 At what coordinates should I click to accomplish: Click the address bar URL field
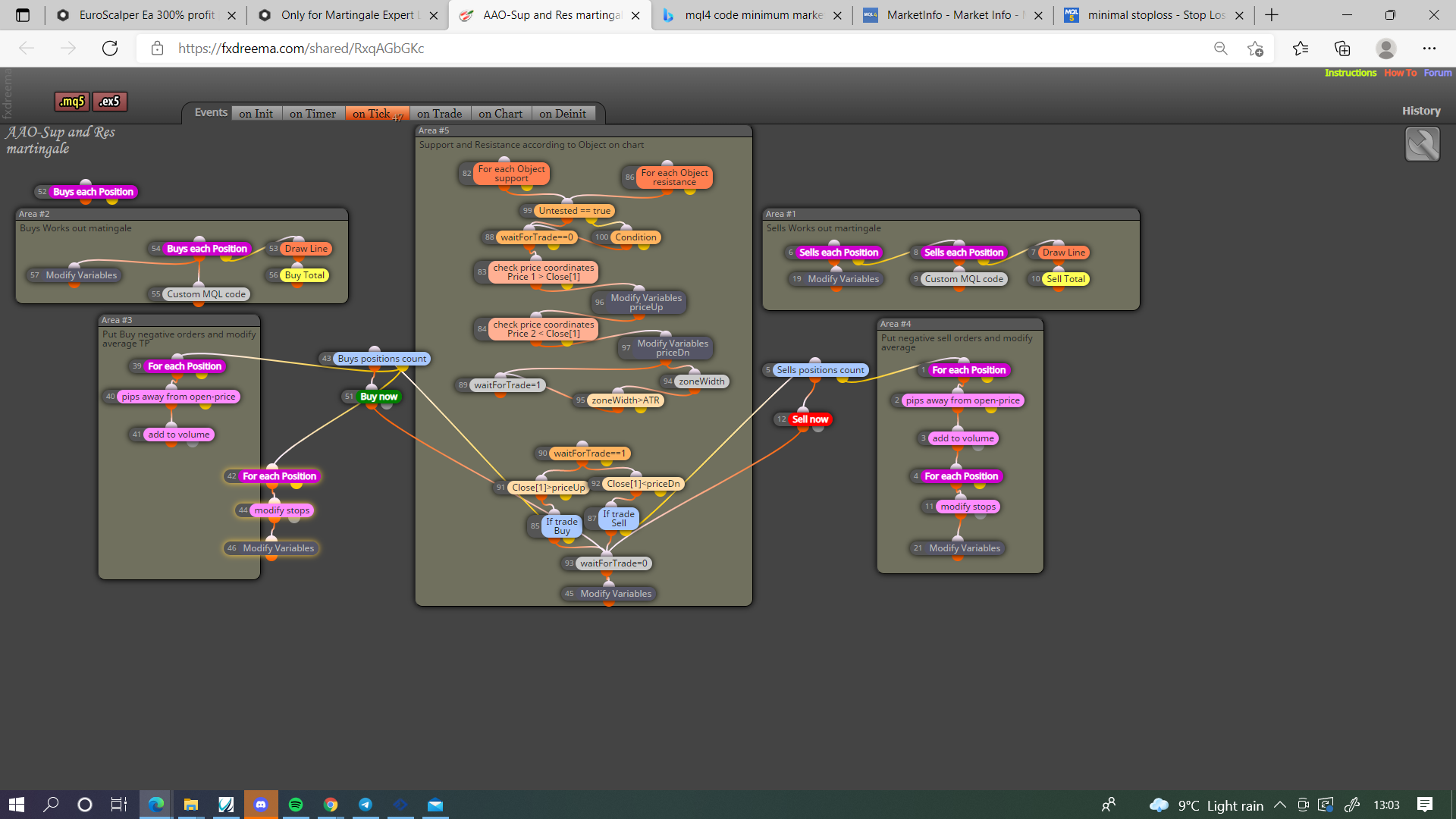coord(682,49)
